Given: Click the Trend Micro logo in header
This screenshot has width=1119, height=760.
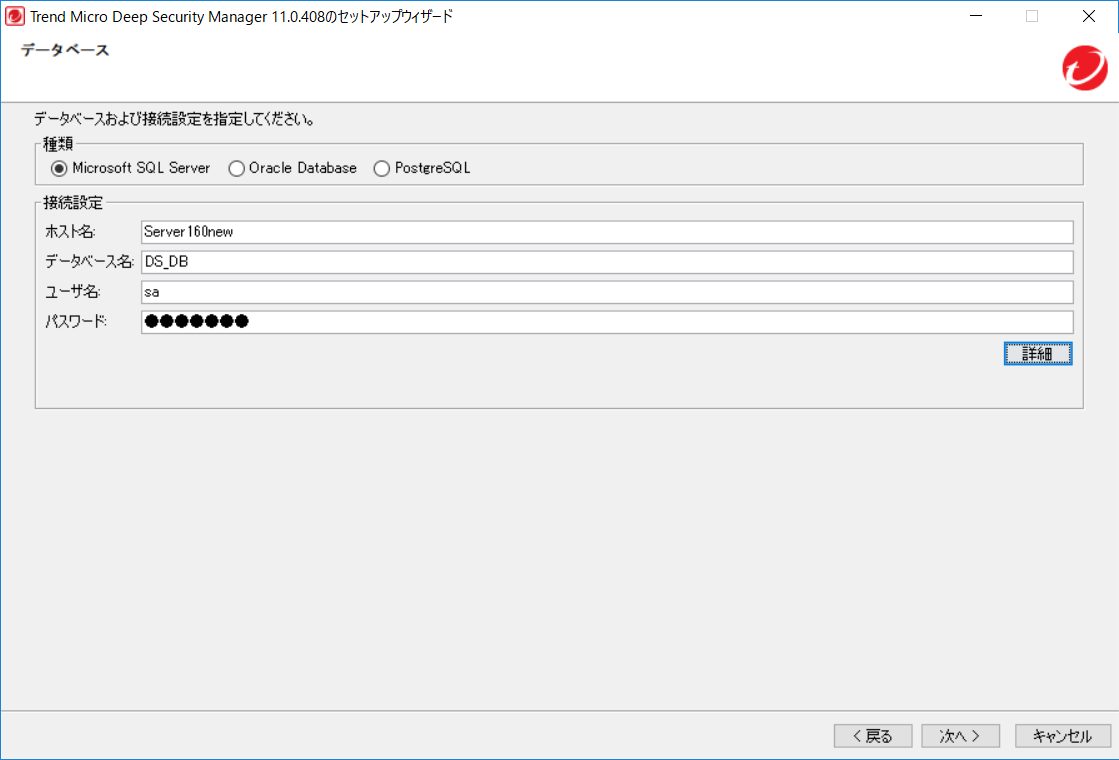Looking at the screenshot, I should coord(1085,68).
